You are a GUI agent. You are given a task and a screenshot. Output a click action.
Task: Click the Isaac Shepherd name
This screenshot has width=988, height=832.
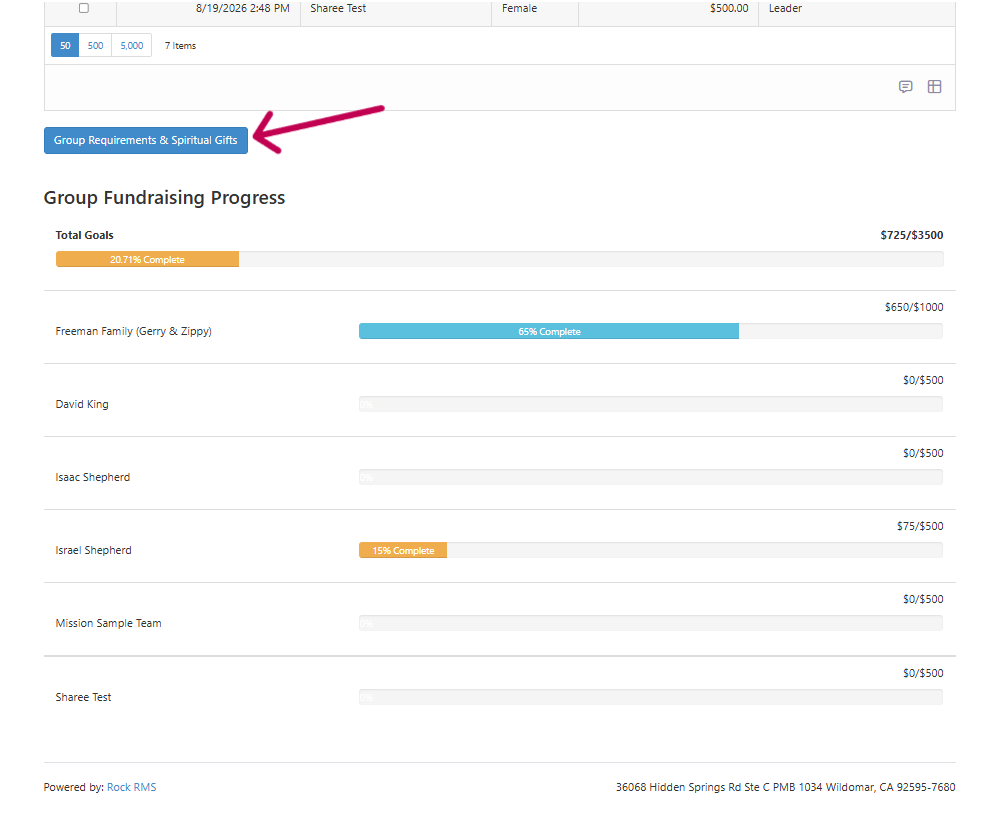(x=93, y=477)
